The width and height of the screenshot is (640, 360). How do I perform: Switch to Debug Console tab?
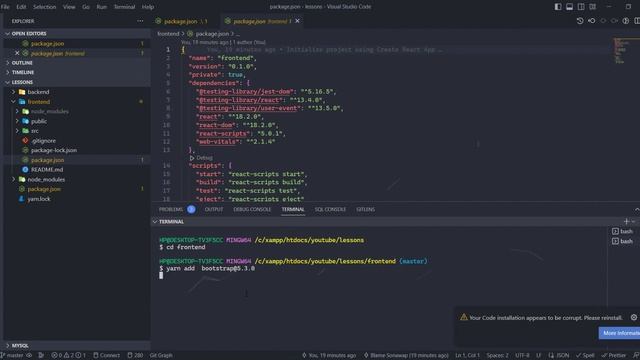click(x=252, y=209)
